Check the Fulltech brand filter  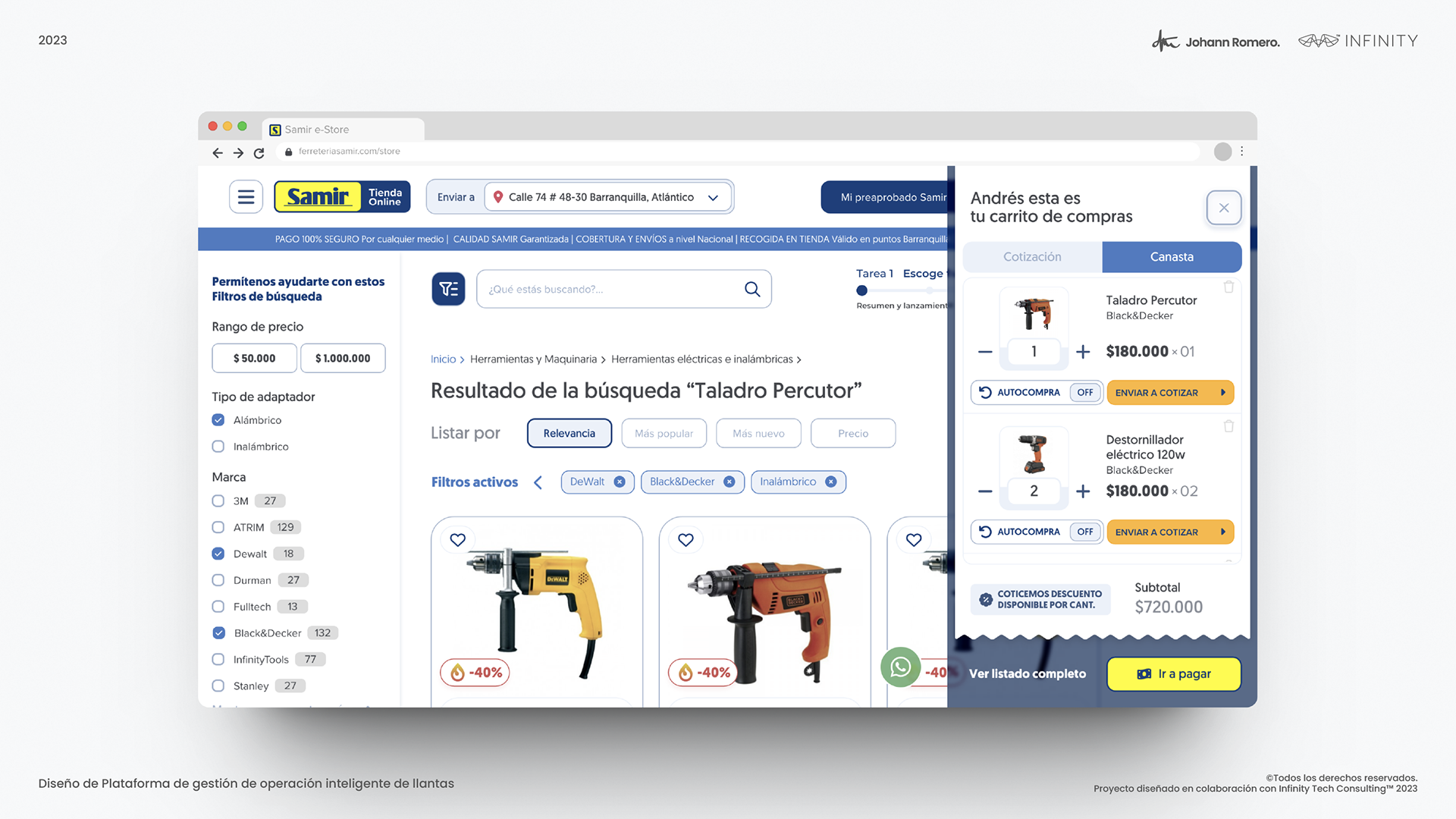click(x=218, y=607)
